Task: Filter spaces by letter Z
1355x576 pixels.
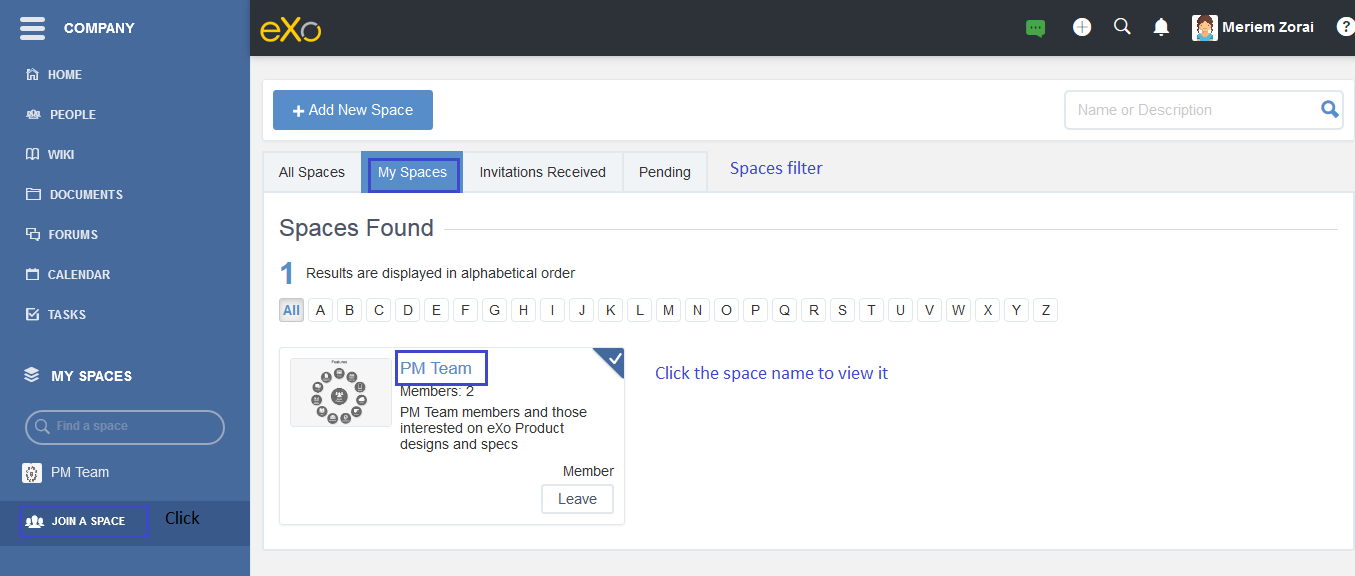Action: [1045, 310]
